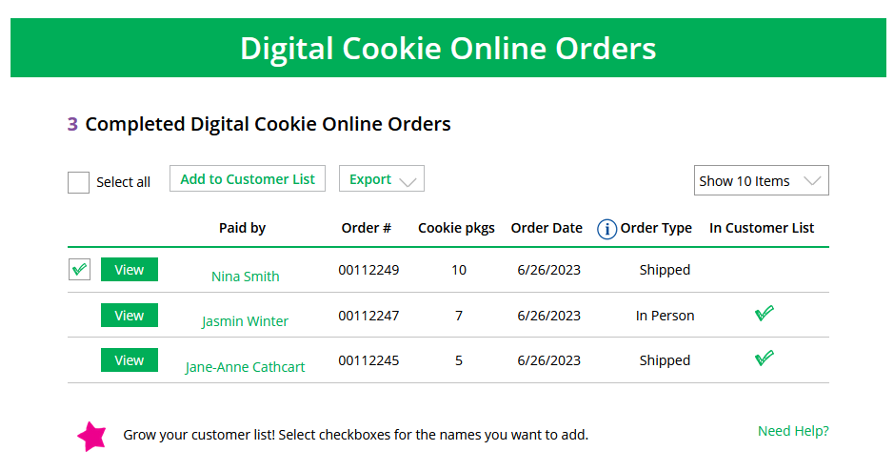Open the Jasmin Winter customer link
The width and height of the screenshot is (894, 472).
(245, 322)
